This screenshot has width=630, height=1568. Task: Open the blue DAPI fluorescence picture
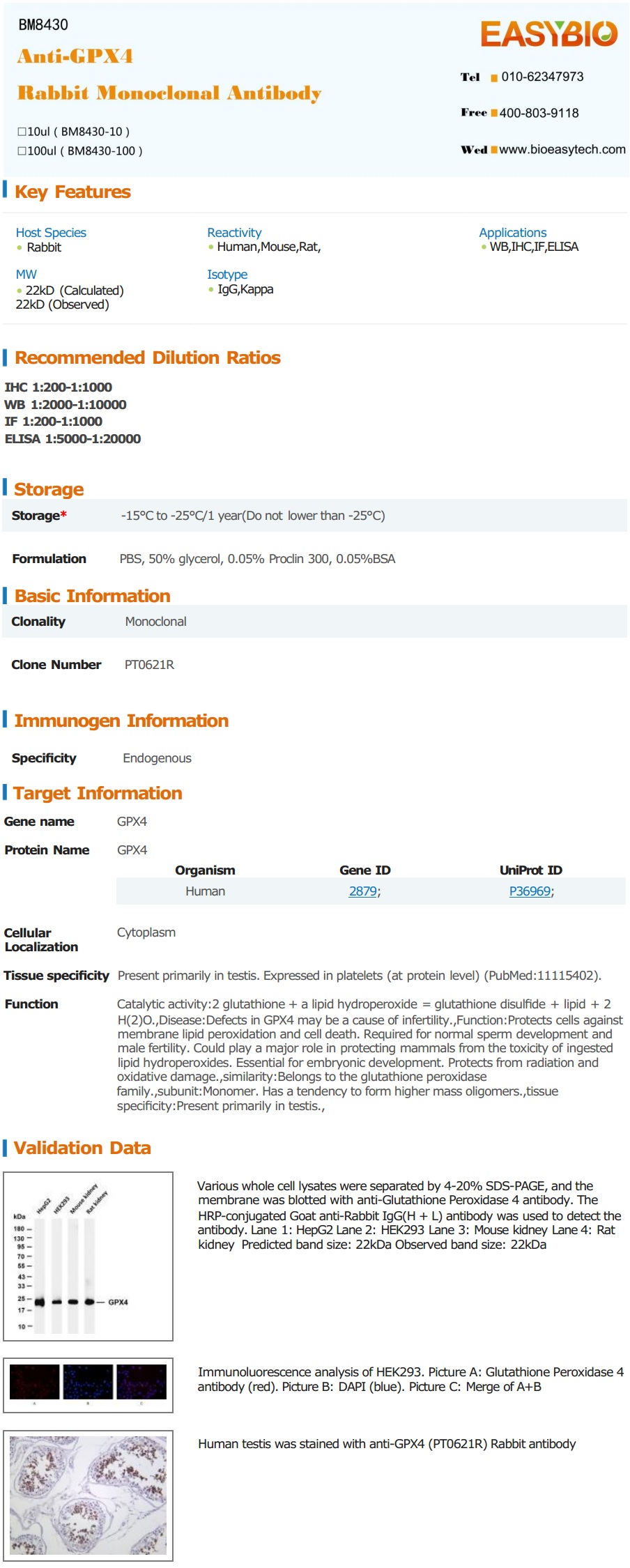pos(88,1381)
